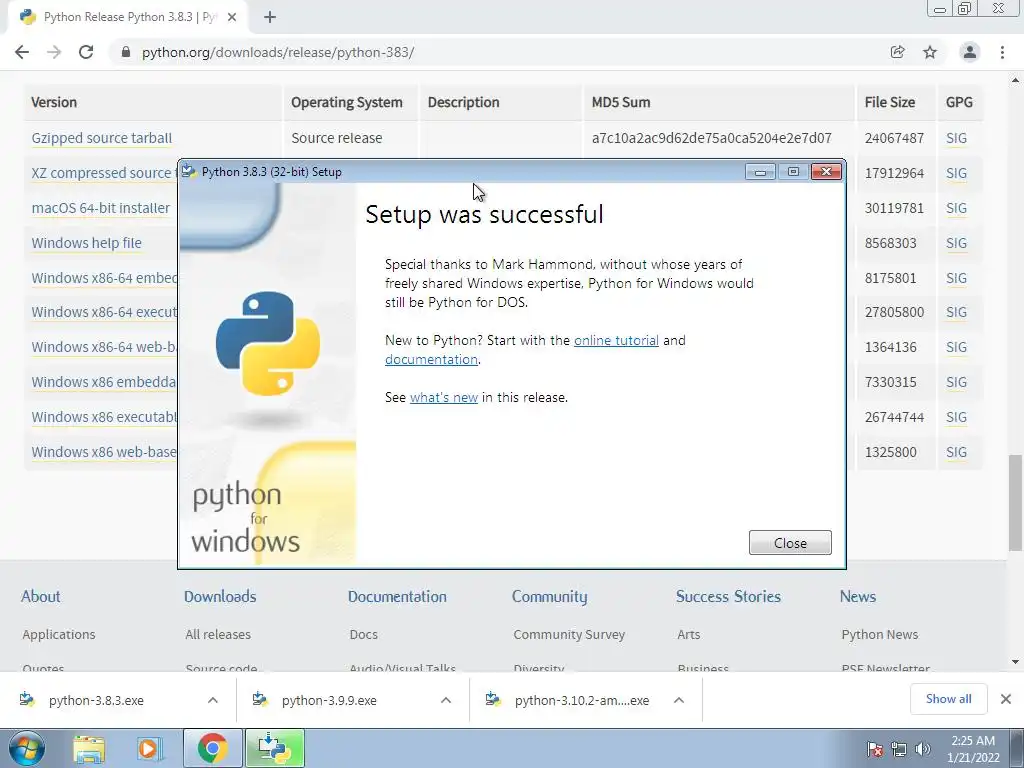1024x768 pixels.
Task: Open Community footer section link
Action: (549, 596)
